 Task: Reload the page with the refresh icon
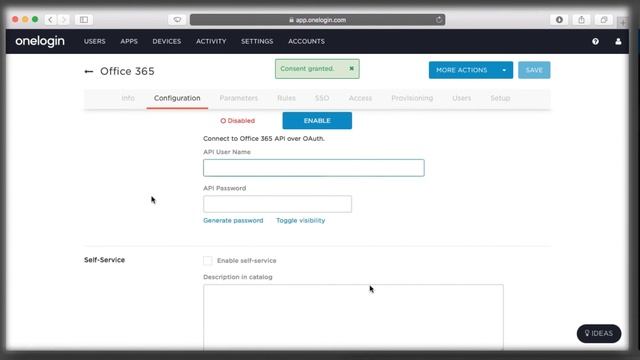(439, 20)
